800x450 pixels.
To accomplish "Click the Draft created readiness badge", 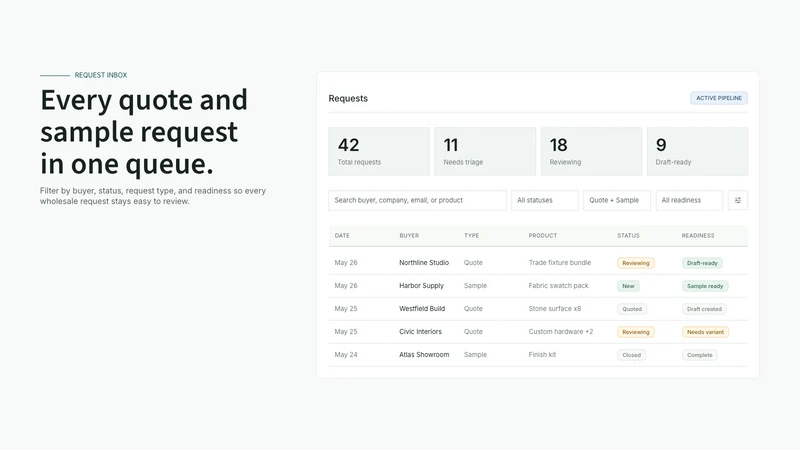I will coord(704,309).
